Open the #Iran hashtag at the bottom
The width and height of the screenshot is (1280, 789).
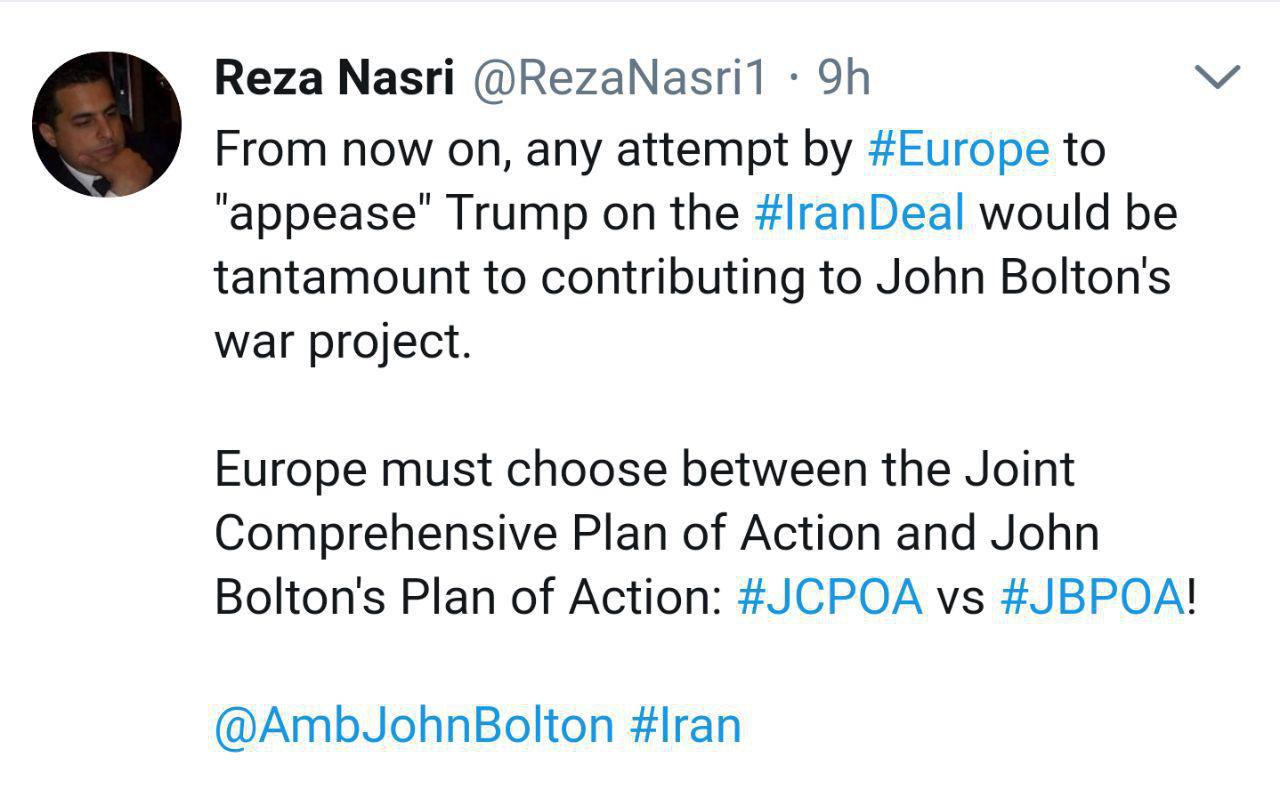click(x=686, y=726)
